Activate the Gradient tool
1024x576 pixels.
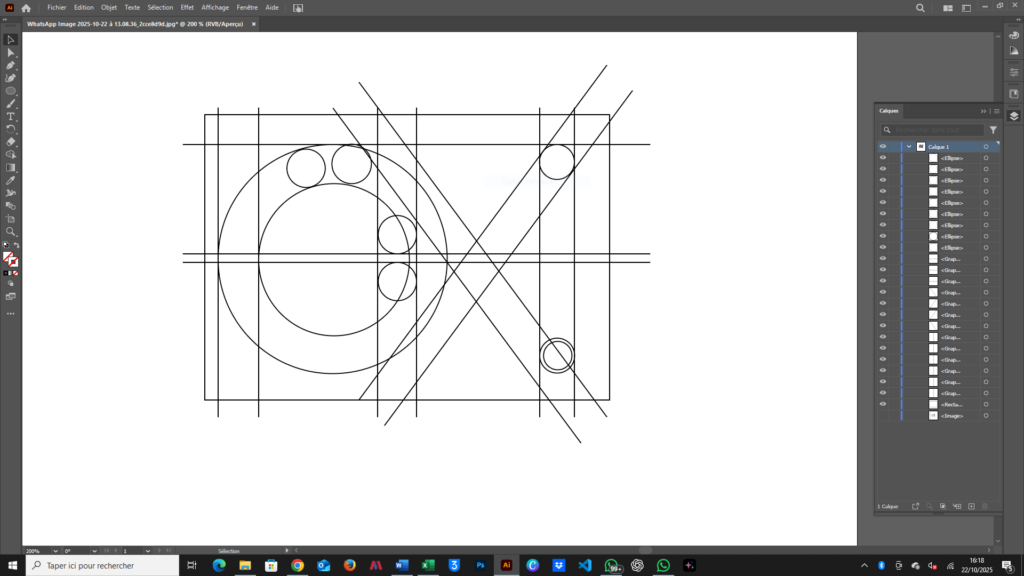pyautogui.click(x=10, y=168)
